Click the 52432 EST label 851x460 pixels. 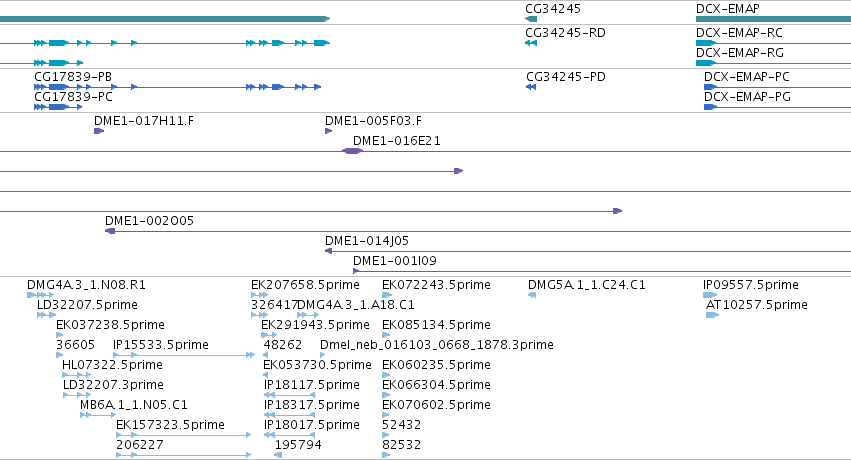point(402,425)
